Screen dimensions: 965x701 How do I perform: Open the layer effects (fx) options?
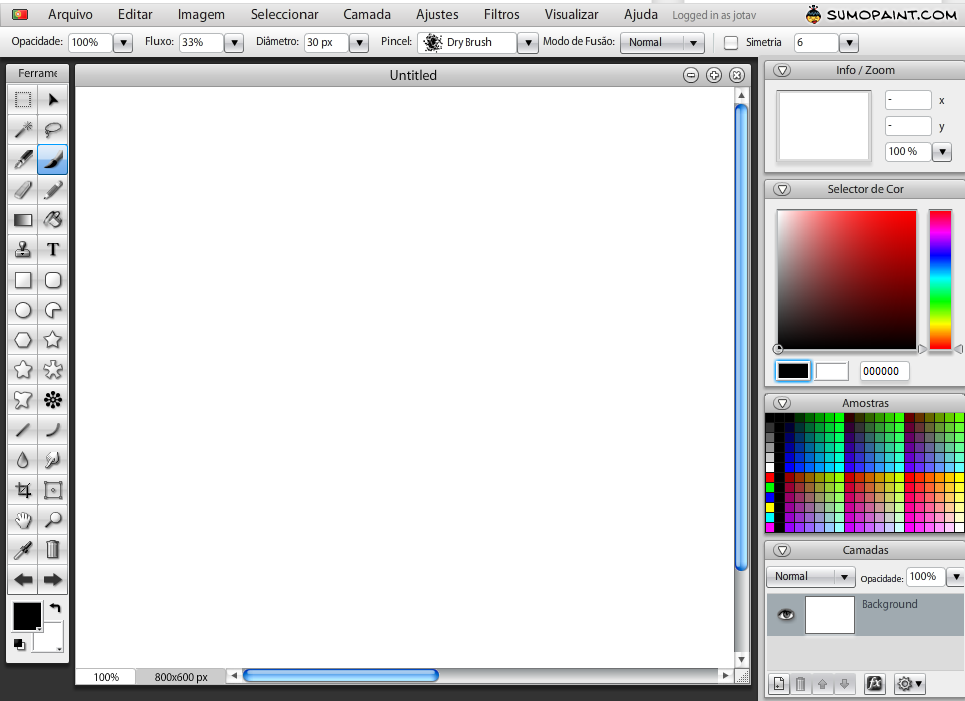[x=874, y=684]
